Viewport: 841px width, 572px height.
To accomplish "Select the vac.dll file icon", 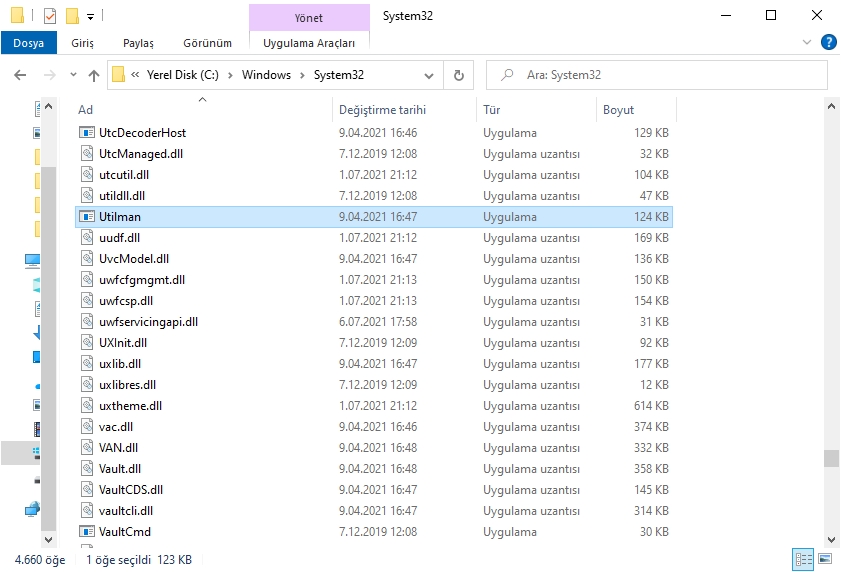I will point(87,427).
